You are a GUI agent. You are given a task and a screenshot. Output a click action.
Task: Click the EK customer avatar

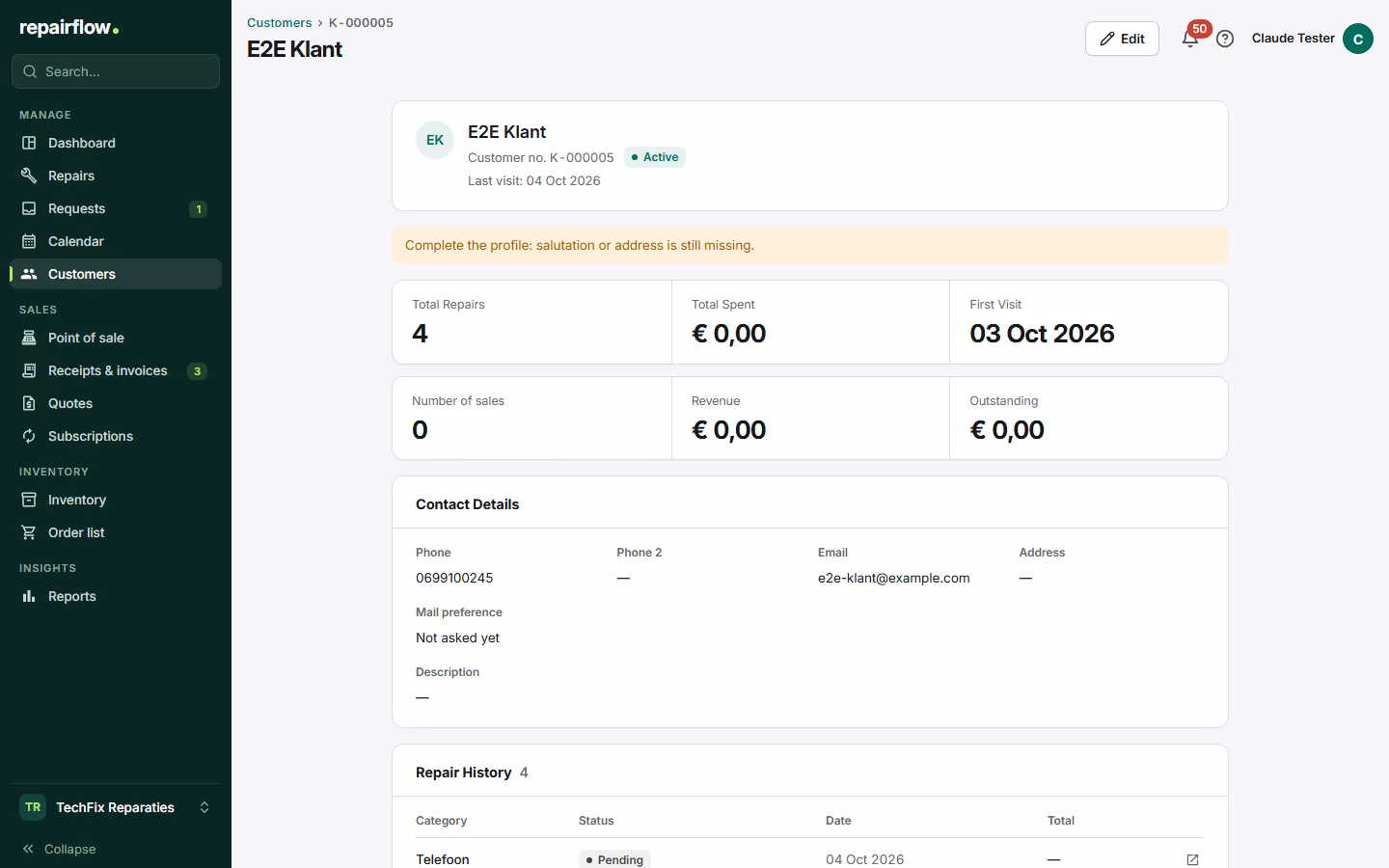coord(435,140)
